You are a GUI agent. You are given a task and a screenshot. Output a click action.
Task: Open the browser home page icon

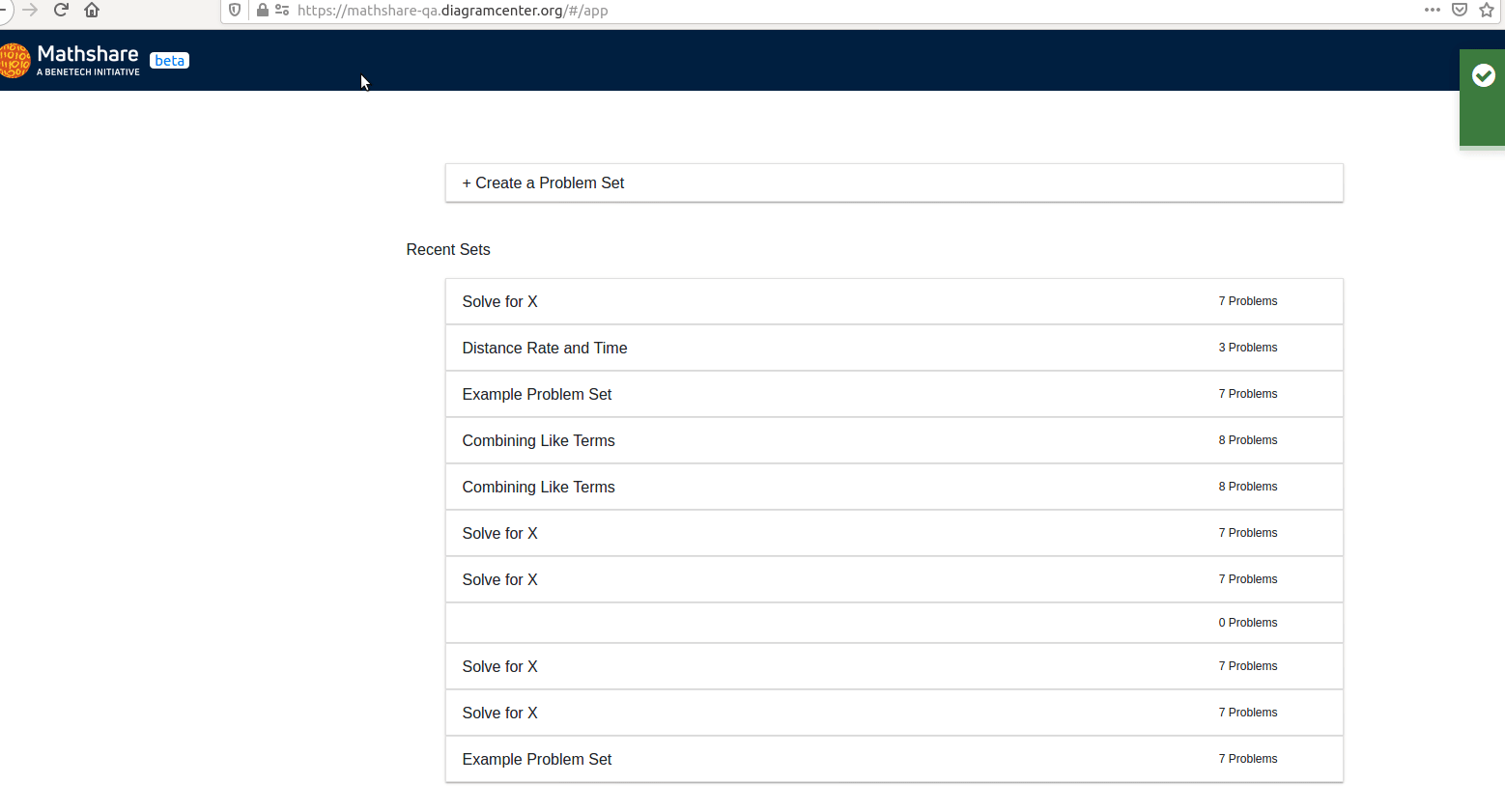(x=92, y=10)
